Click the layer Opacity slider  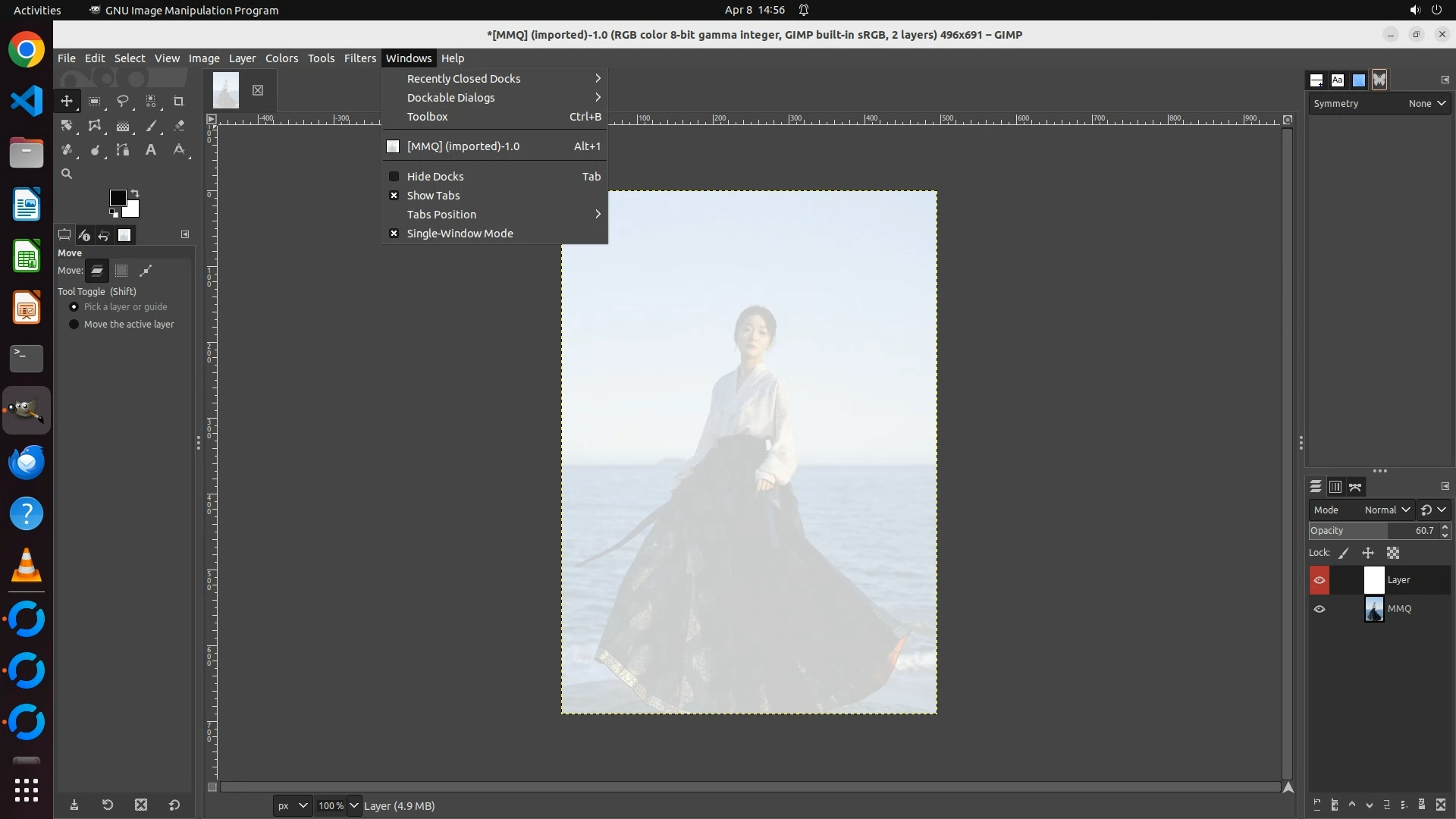[1373, 531]
